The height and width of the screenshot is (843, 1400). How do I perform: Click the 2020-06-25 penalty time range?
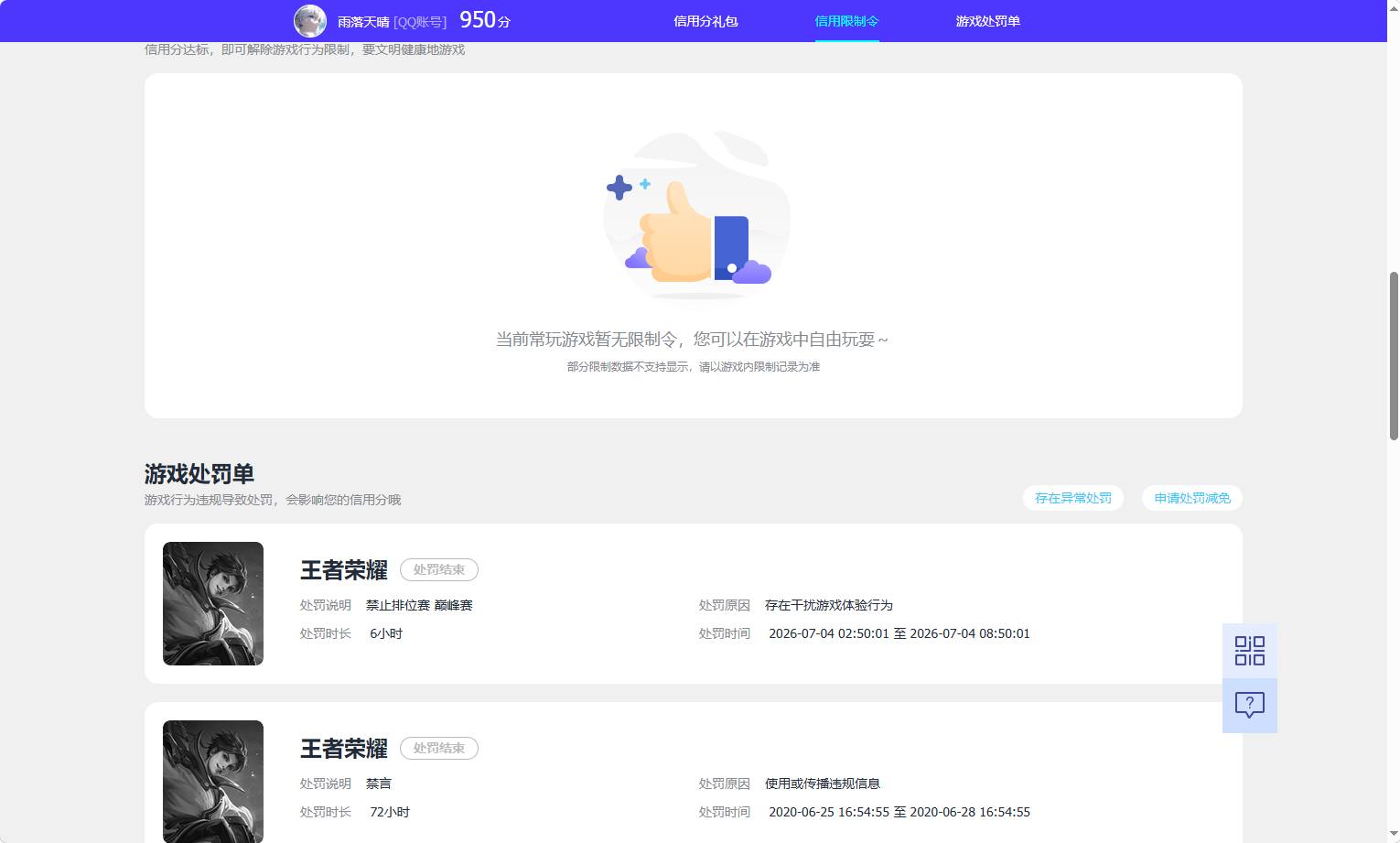tap(899, 812)
